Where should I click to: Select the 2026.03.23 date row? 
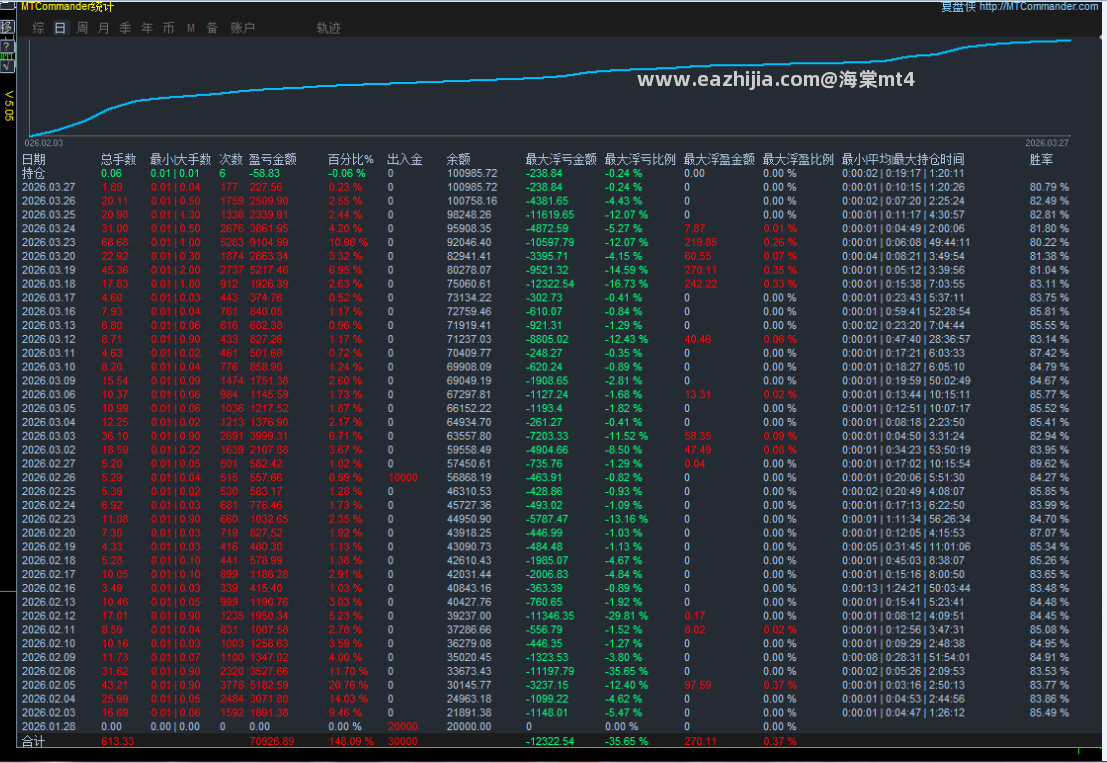(48, 242)
